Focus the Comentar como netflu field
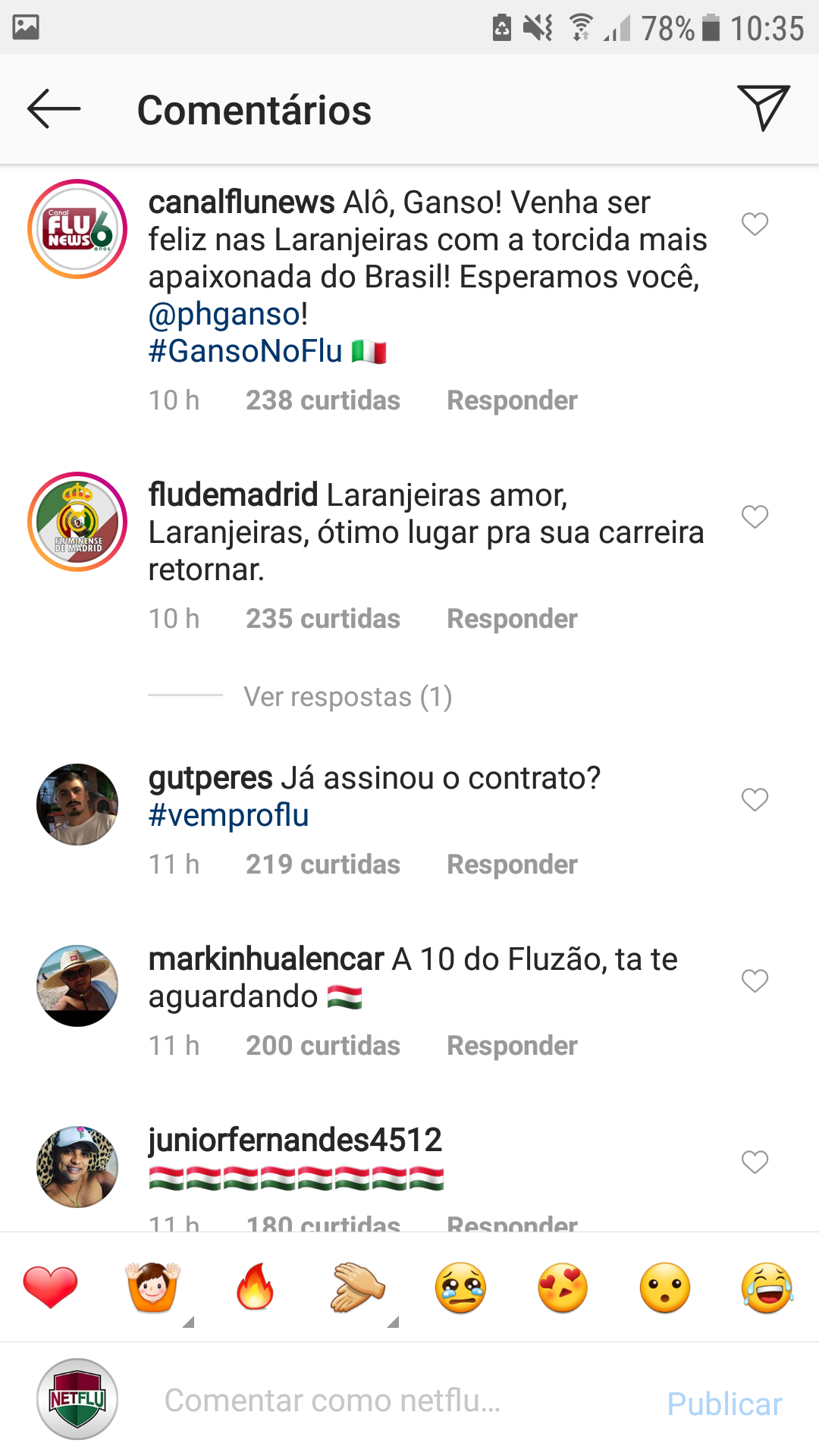The height and width of the screenshot is (1456, 819). coord(394,1401)
